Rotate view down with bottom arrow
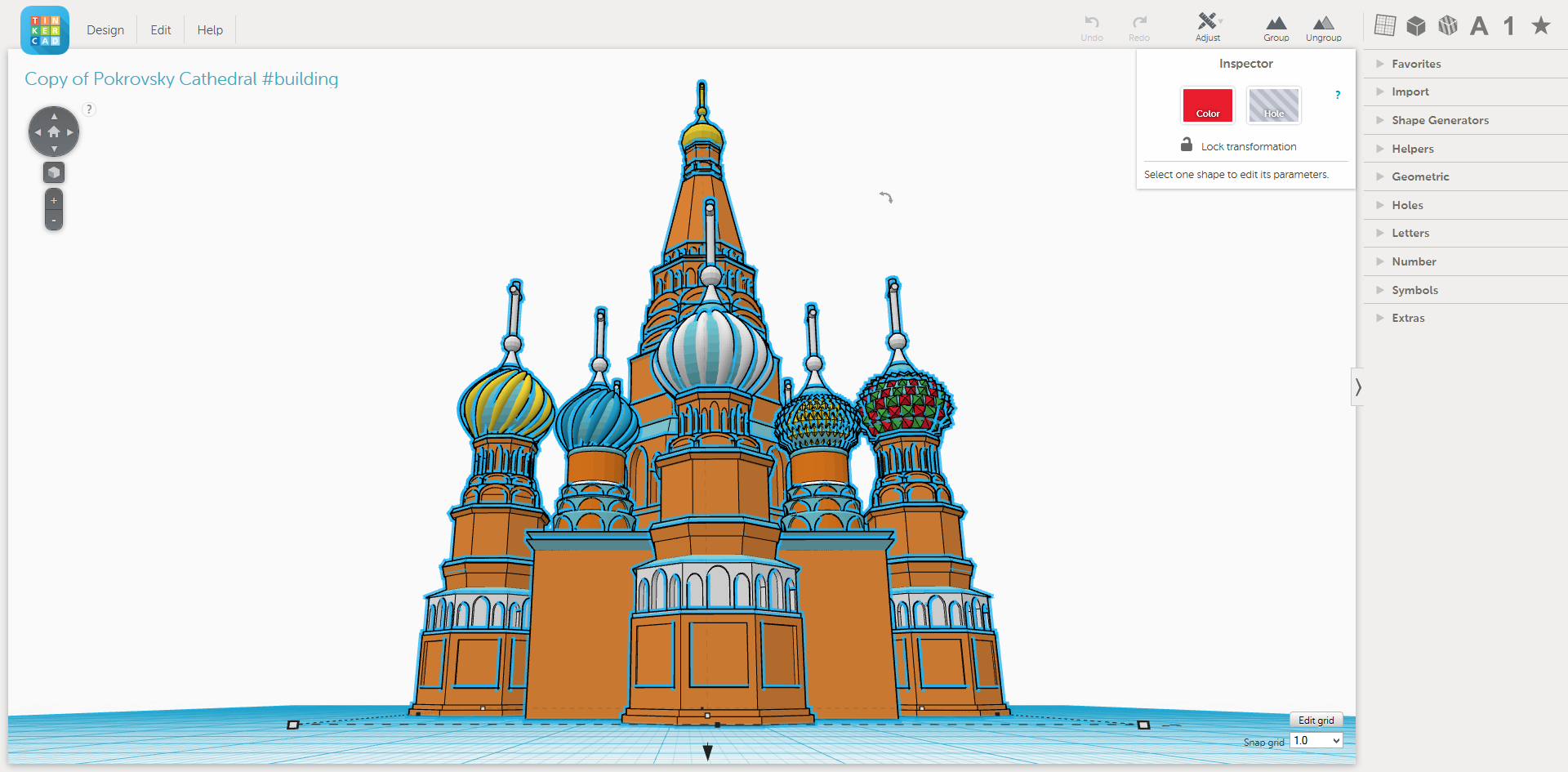This screenshot has height=772, width=1568. (x=54, y=149)
